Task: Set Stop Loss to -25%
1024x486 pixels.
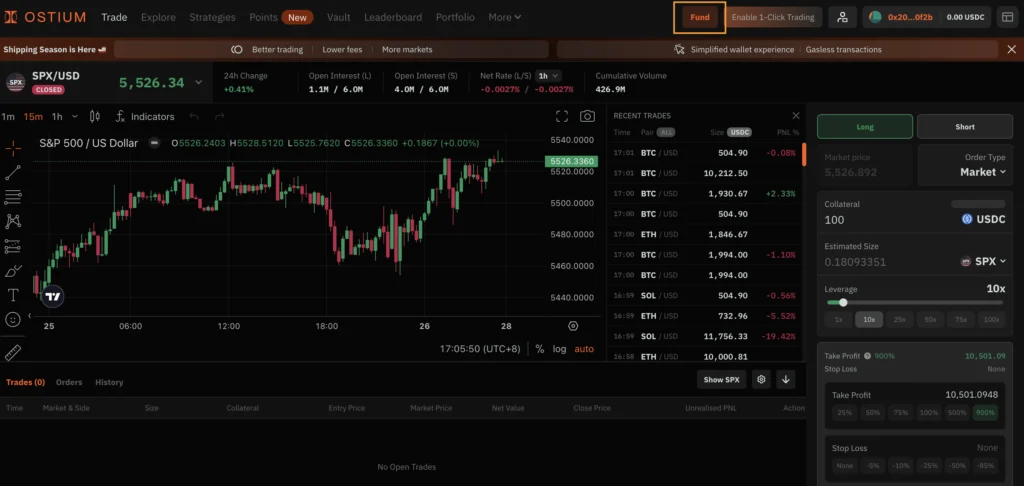Action: point(929,466)
